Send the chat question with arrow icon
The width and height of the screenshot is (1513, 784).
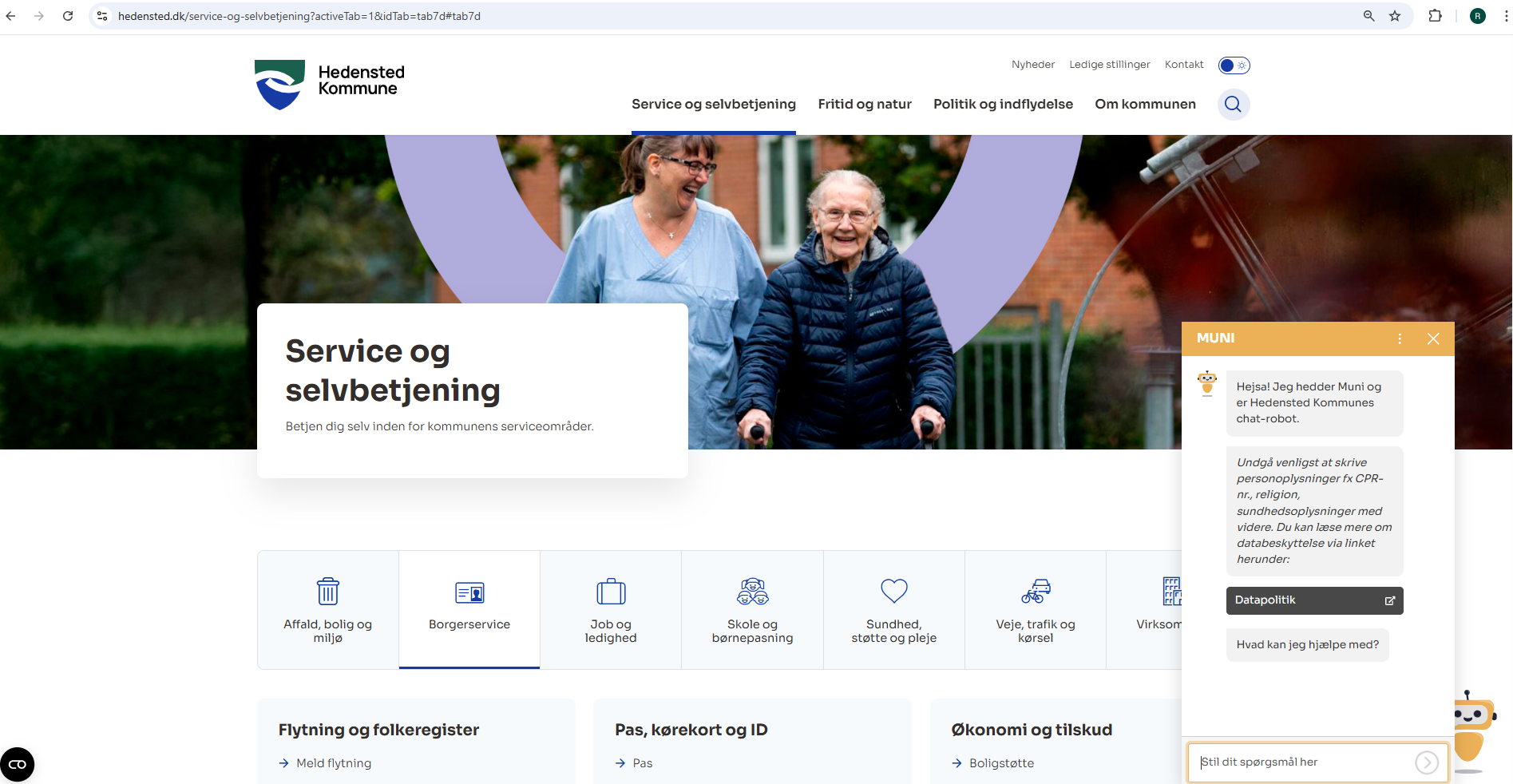[1426, 762]
